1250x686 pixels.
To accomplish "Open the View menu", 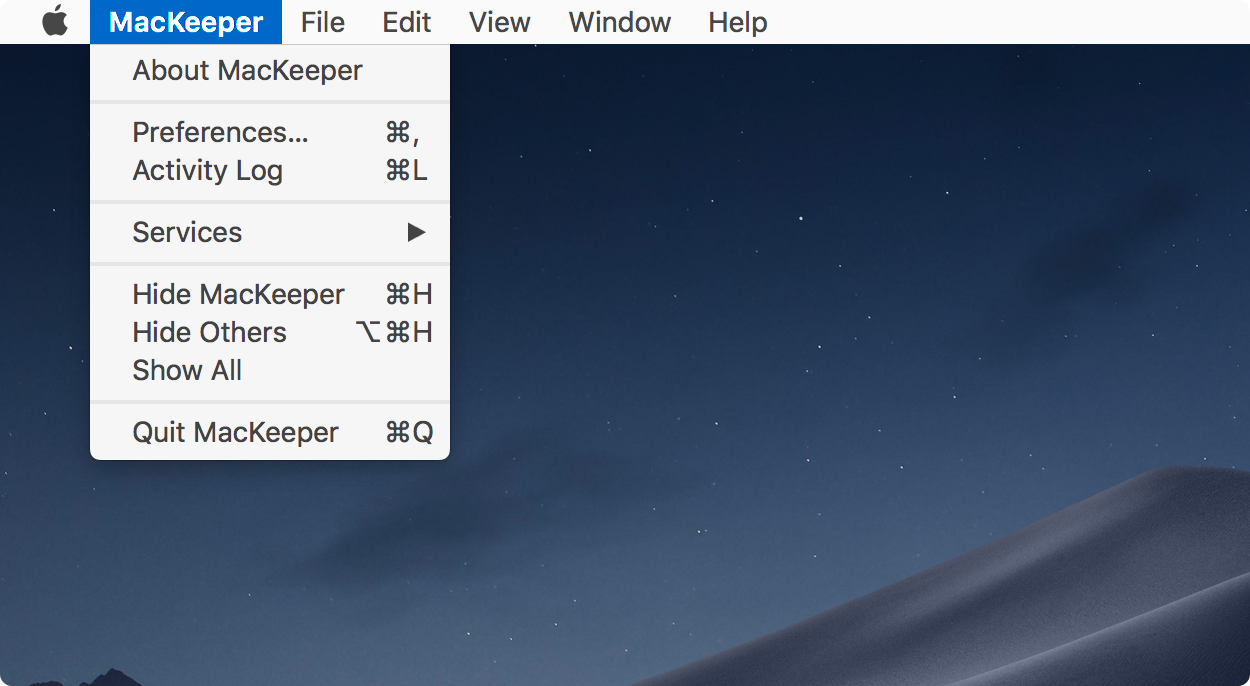I will [500, 21].
